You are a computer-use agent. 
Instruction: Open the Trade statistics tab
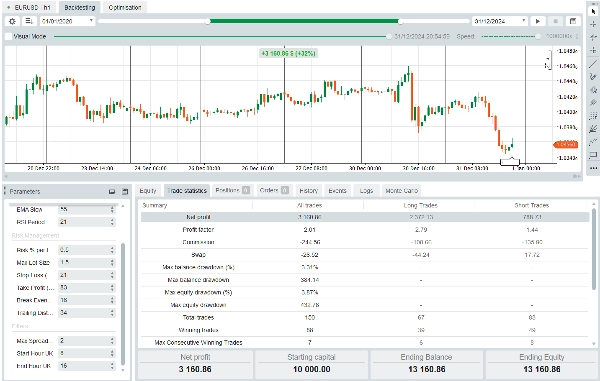[187, 190]
